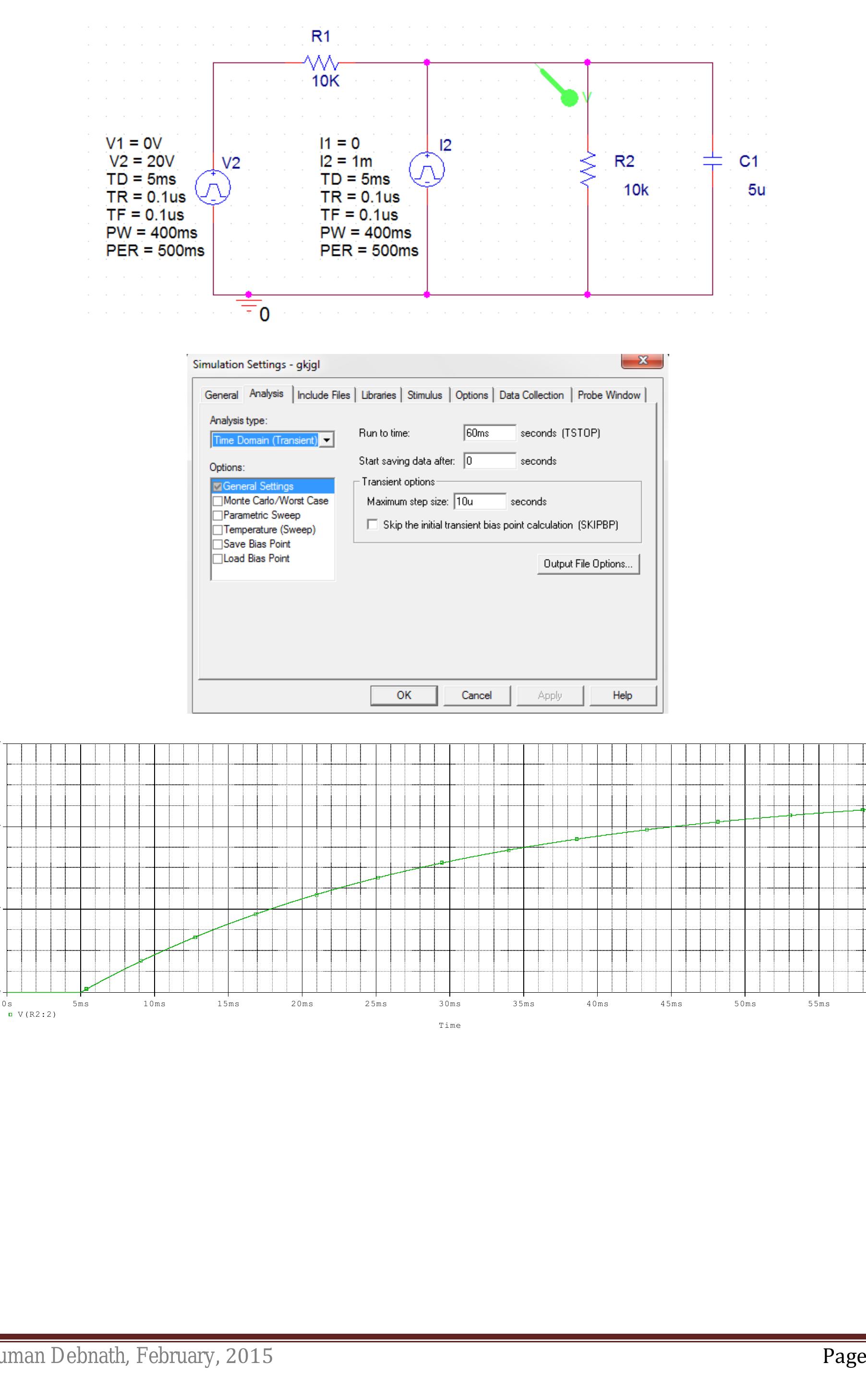Click the Run to time field
Viewport: 866px width, 1400px height.
490,433
